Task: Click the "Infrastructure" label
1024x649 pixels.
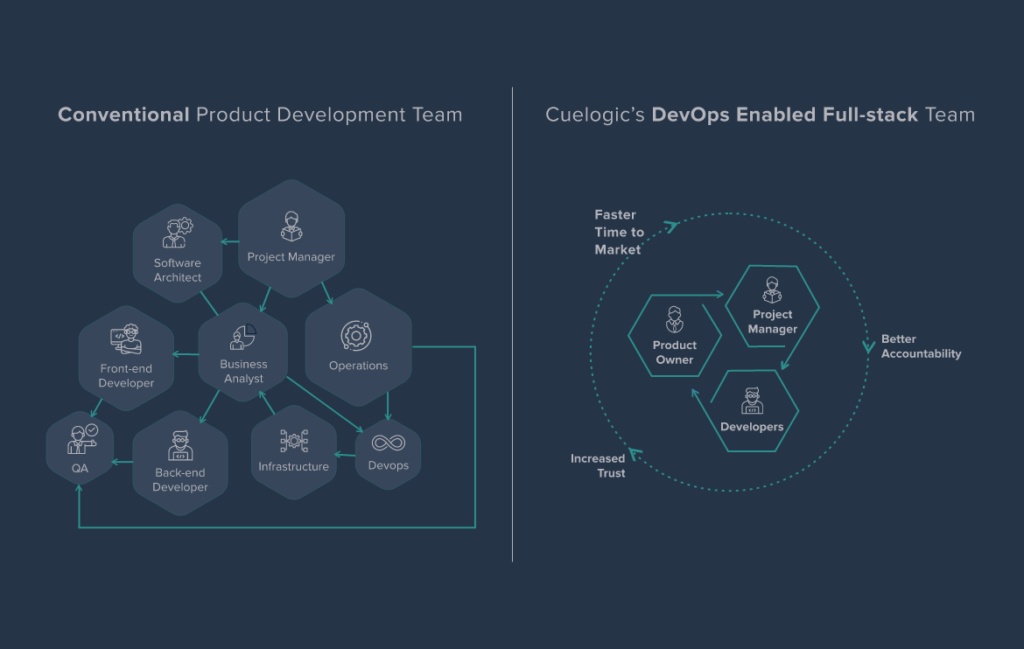Action: coord(293,467)
